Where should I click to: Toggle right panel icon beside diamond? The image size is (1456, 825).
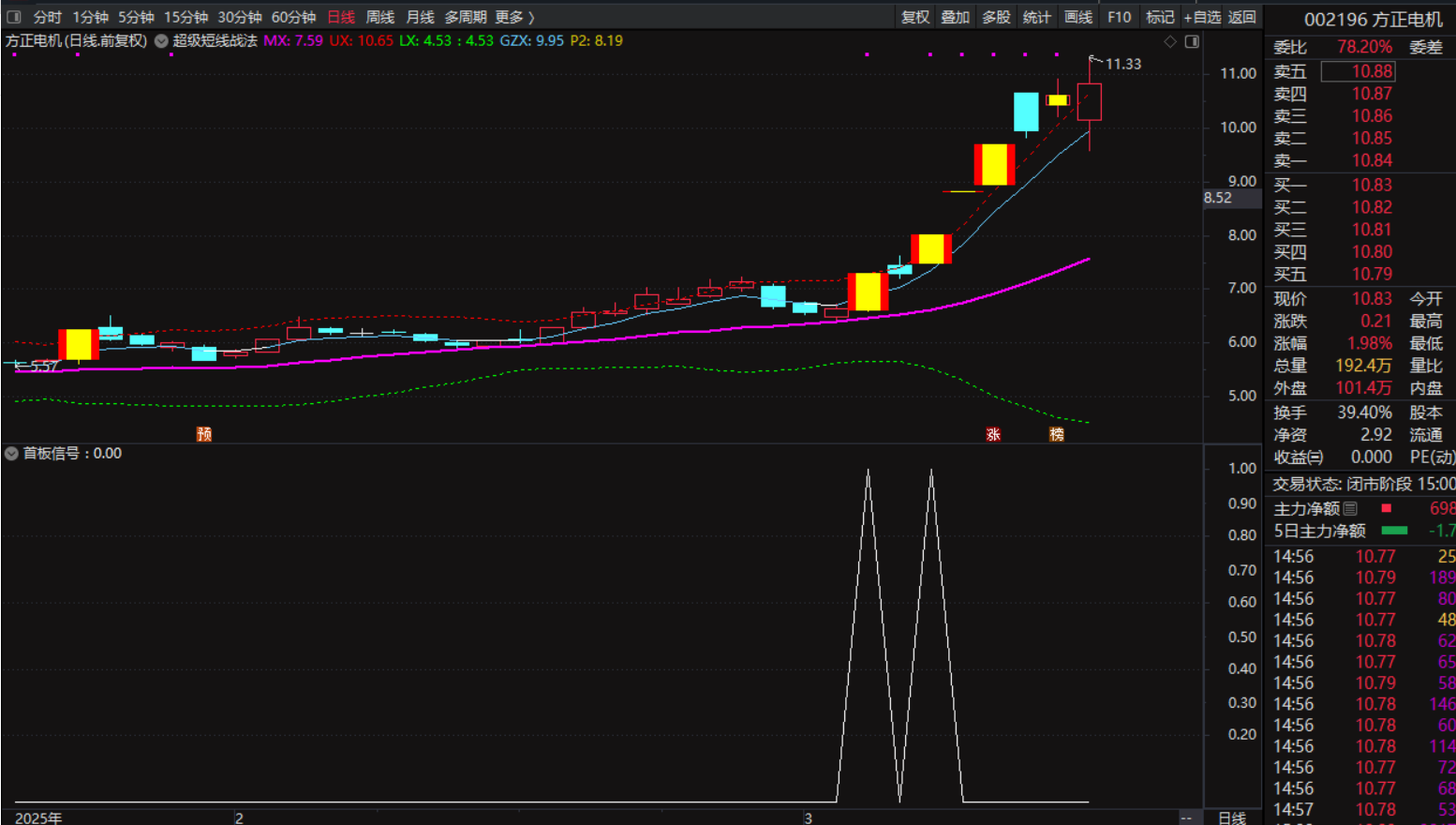point(1192,41)
